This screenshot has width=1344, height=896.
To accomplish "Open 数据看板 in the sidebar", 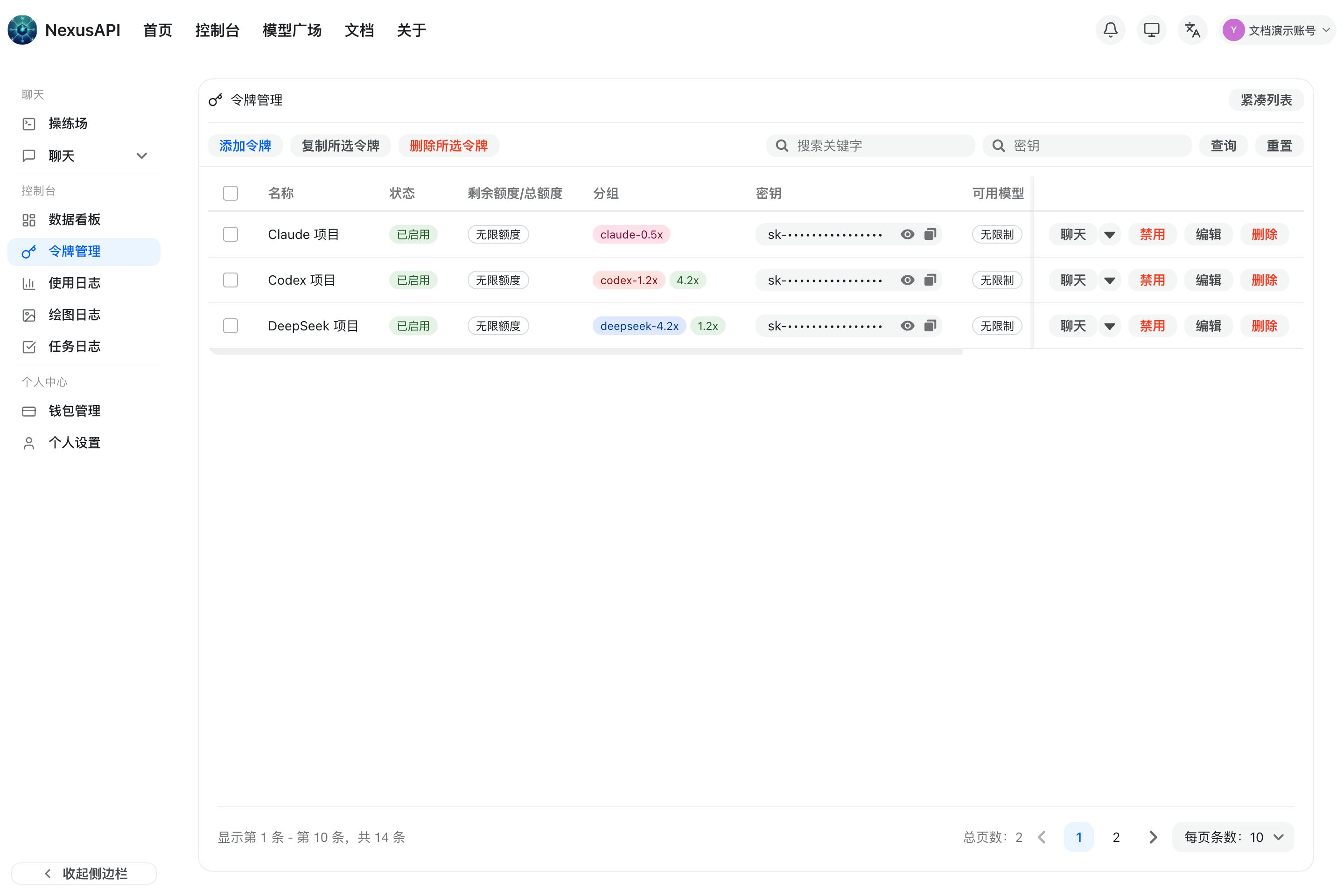I will (x=84, y=219).
